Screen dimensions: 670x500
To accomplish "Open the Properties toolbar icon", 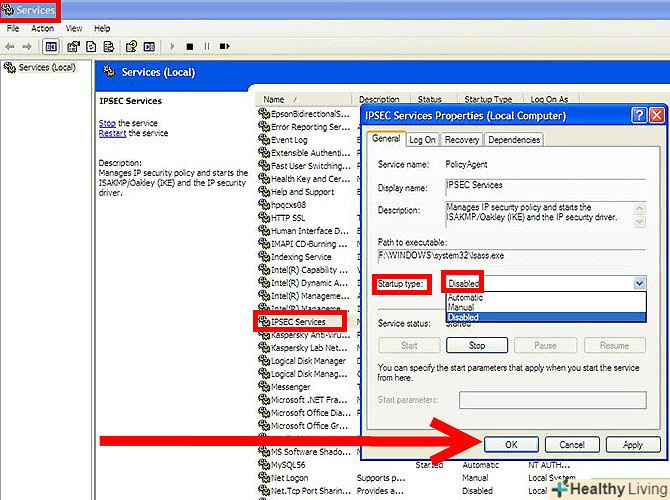I will pyautogui.click(x=73, y=47).
